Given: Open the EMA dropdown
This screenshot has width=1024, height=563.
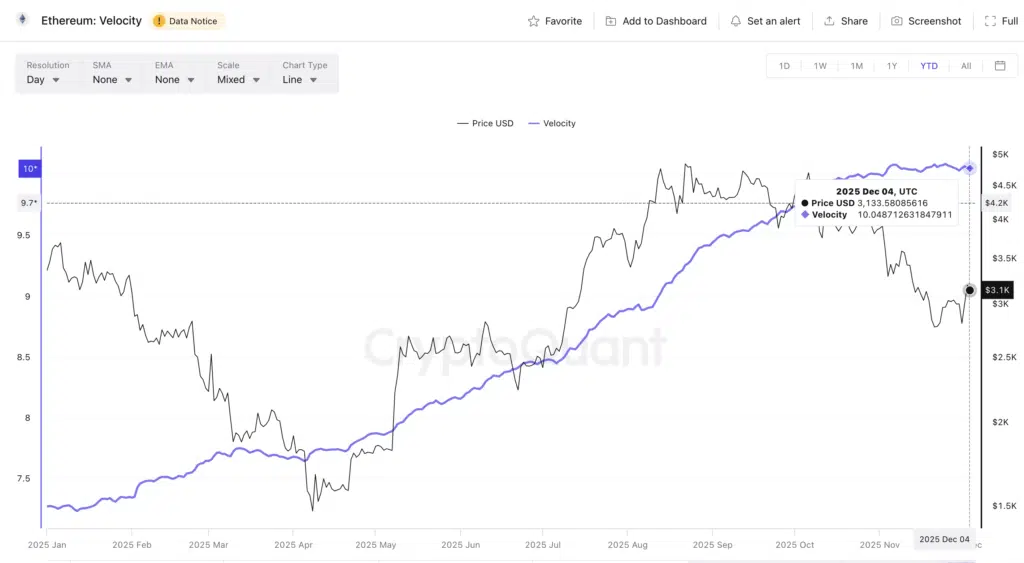Looking at the screenshot, I should [x=174, y=80].
